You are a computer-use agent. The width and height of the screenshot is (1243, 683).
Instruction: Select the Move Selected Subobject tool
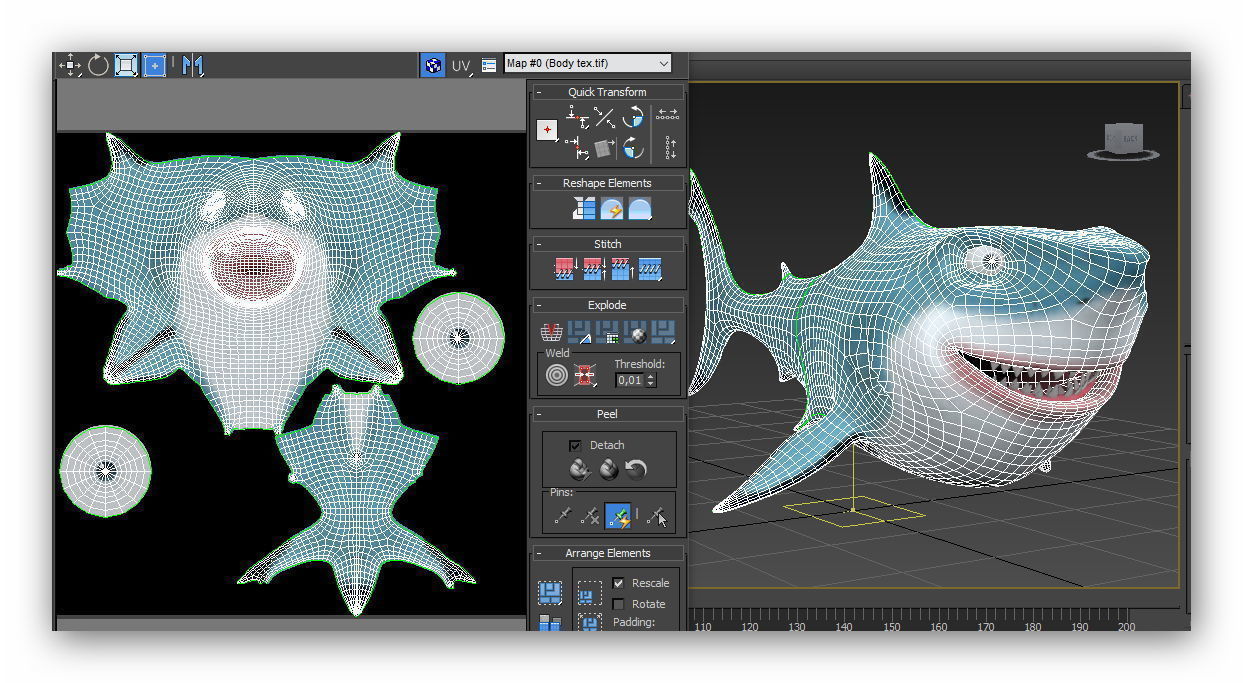coord(69,66)
